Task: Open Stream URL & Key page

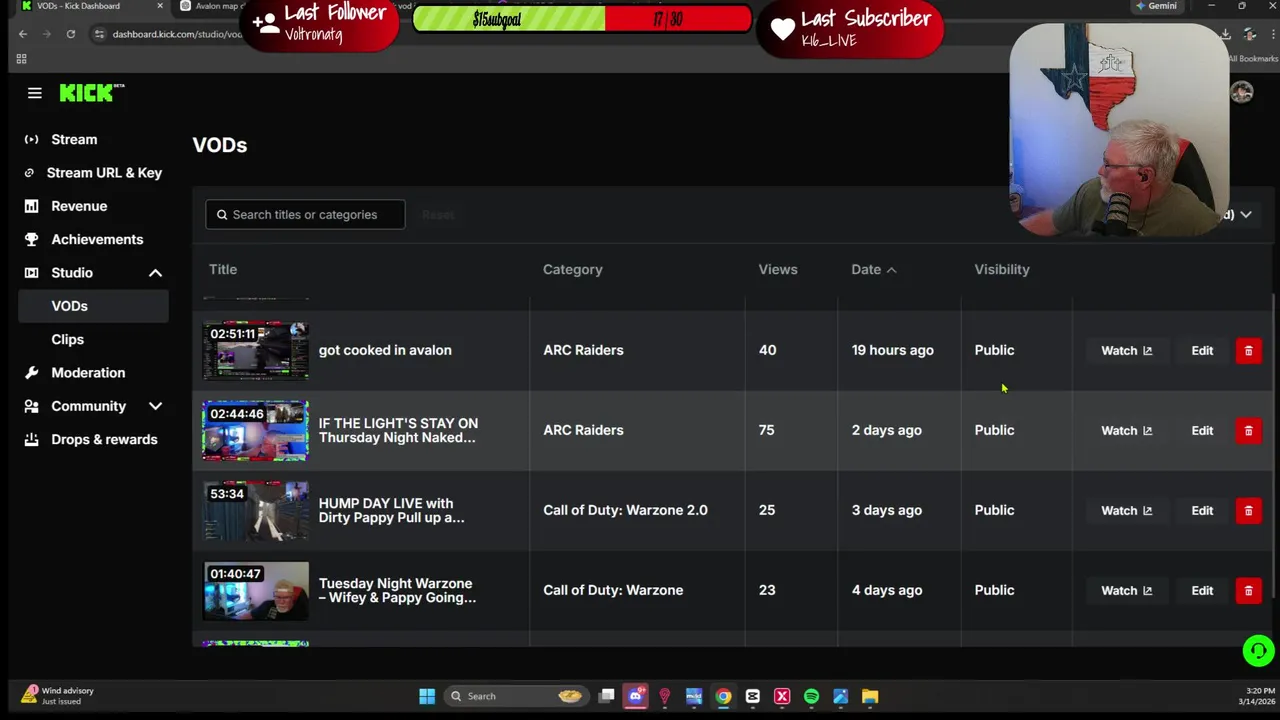Action: [104, 173]
